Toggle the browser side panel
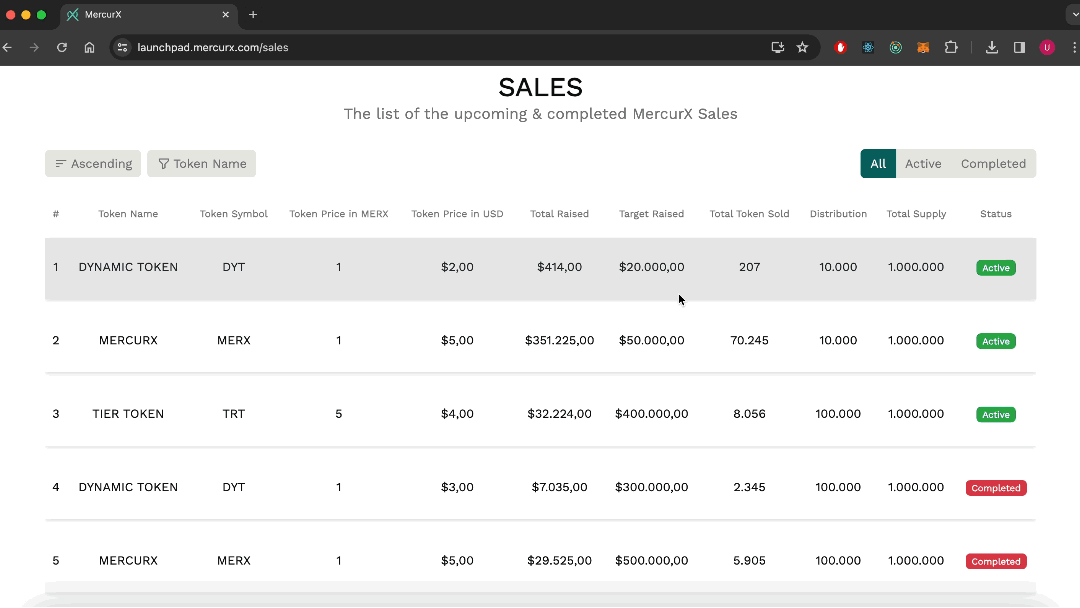Viewport: 1080px width, 608px height. coord(1019,48)
